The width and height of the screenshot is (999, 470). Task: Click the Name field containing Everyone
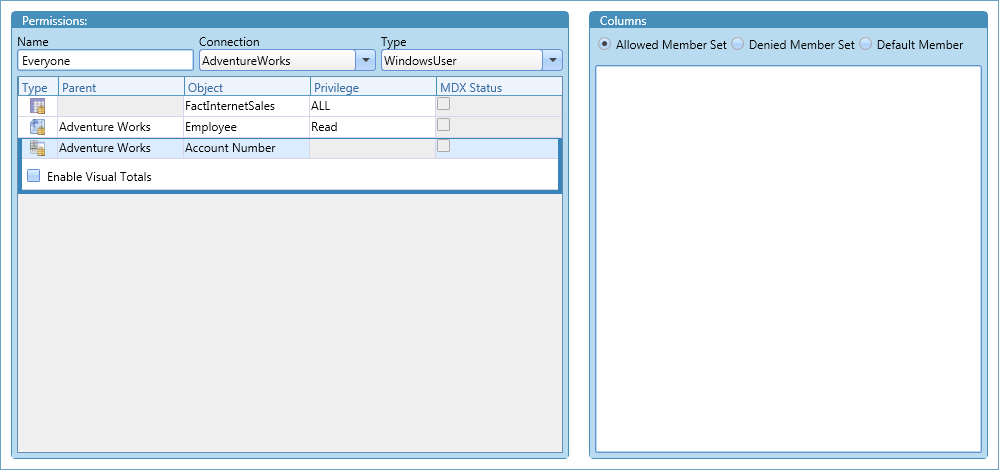[x=105, y=61]
